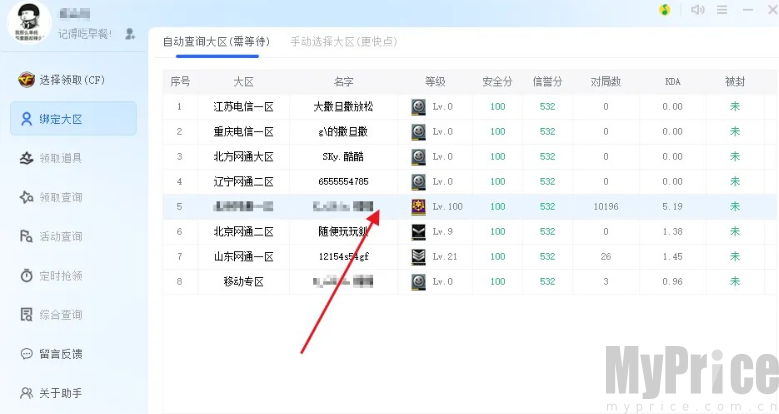Click rank icon in 辽宁网通二区 row
Screen dimensions: 779x414
point(418,181)
